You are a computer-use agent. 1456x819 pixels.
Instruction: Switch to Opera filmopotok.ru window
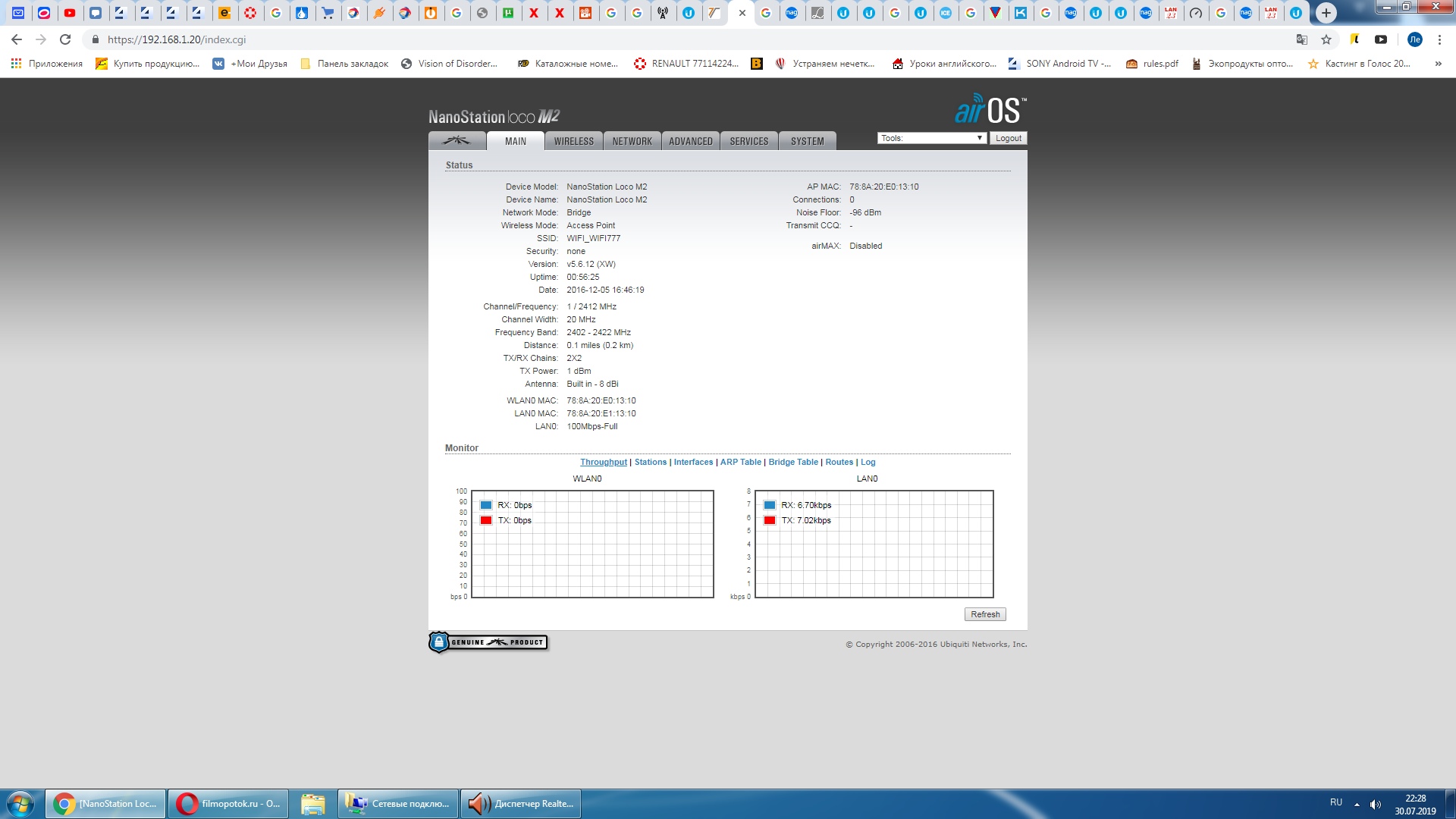(227, 804)
